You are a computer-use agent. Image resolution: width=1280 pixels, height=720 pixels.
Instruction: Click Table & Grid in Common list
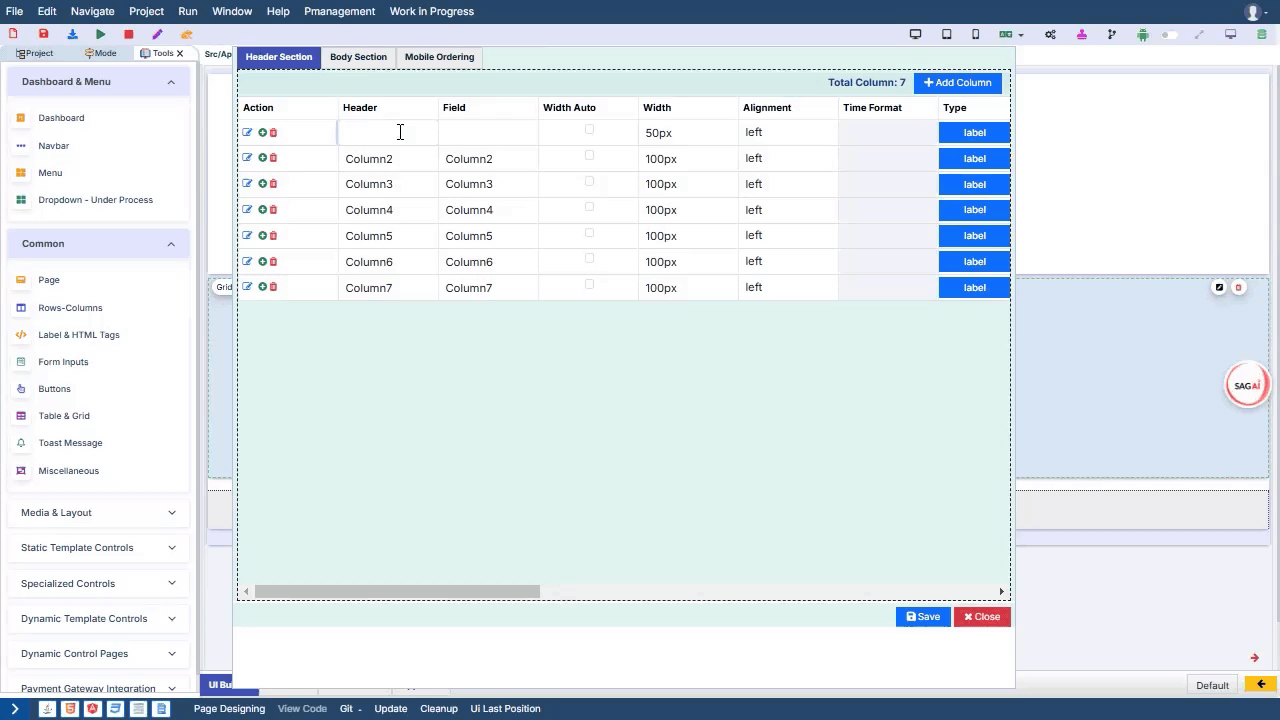[64, 416]
